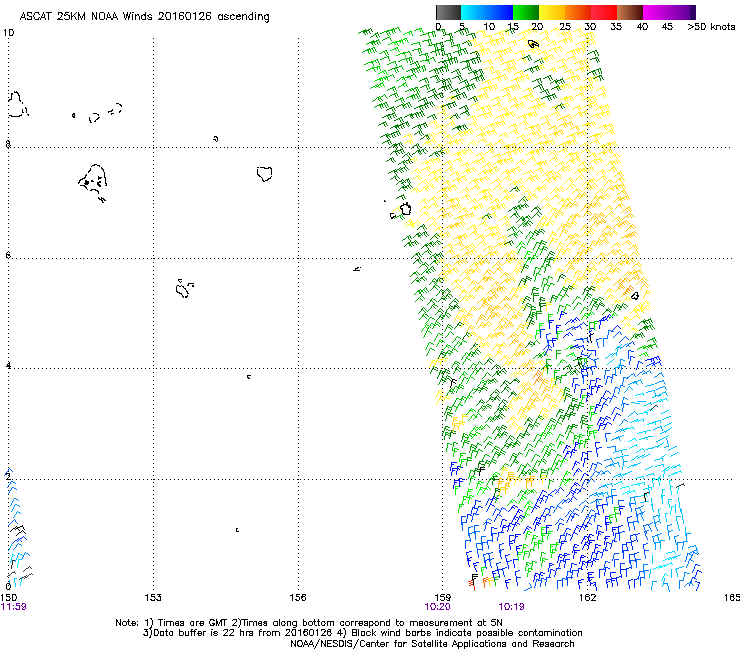The image size is (740, 650).
Task: Click the small island outline near 163E, 5.3N
Action: tap(635, 295)
